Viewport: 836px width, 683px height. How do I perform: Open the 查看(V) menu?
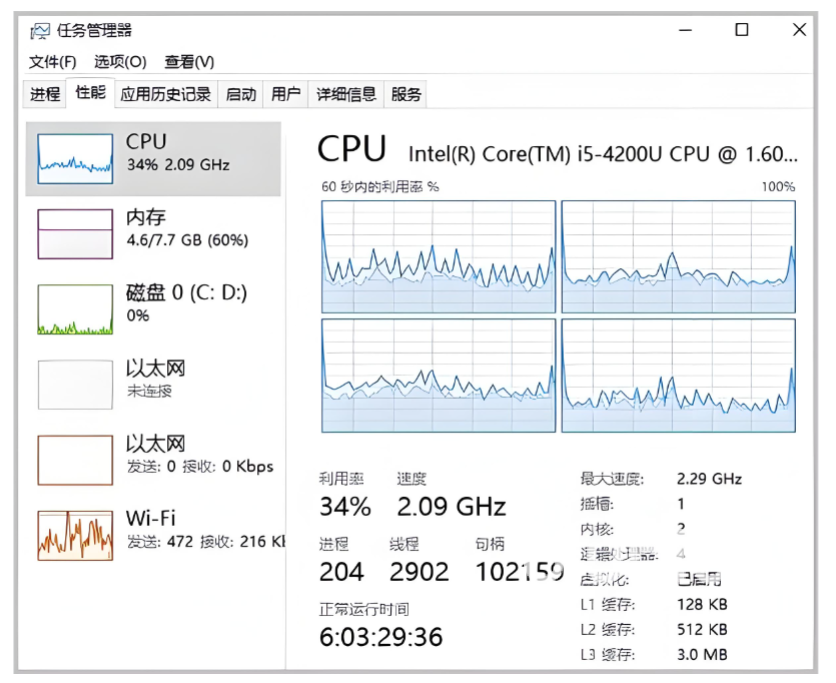189,62
